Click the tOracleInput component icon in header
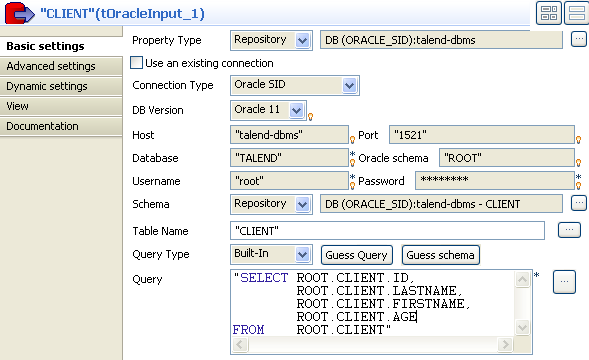 click(19, 13)
